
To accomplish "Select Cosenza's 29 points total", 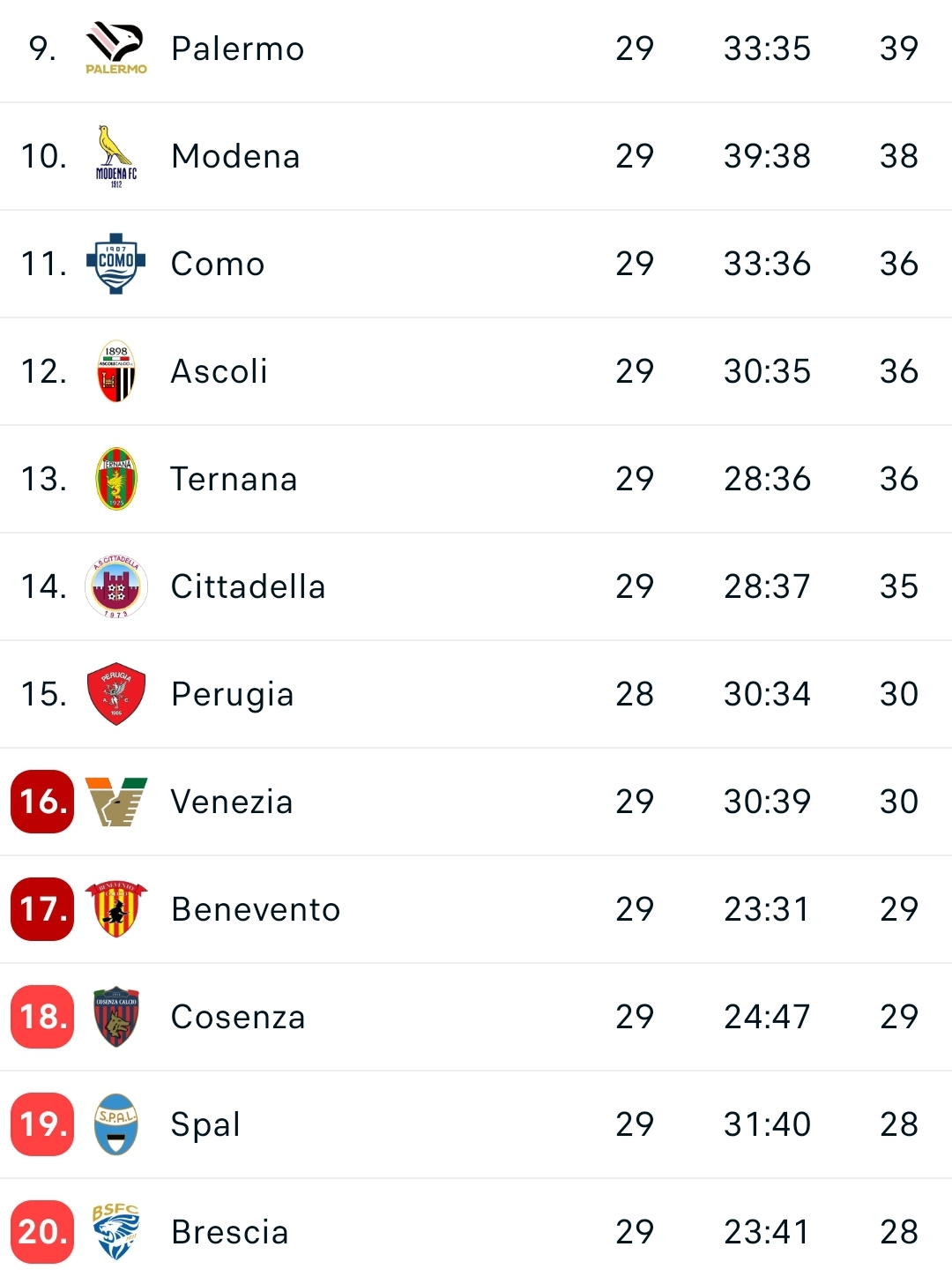I will [899, 1017].
